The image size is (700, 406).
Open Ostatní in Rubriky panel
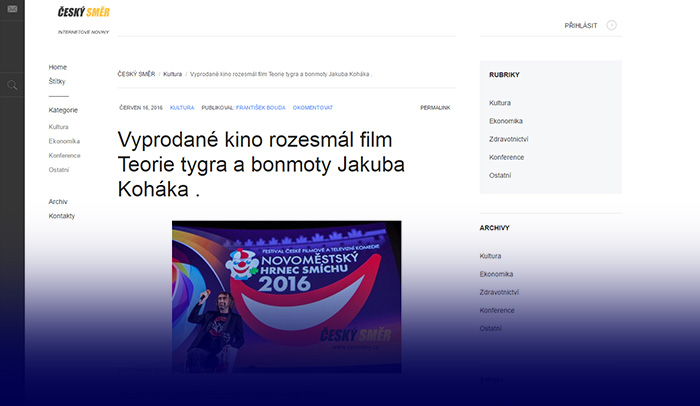click(x=500, y=176)
